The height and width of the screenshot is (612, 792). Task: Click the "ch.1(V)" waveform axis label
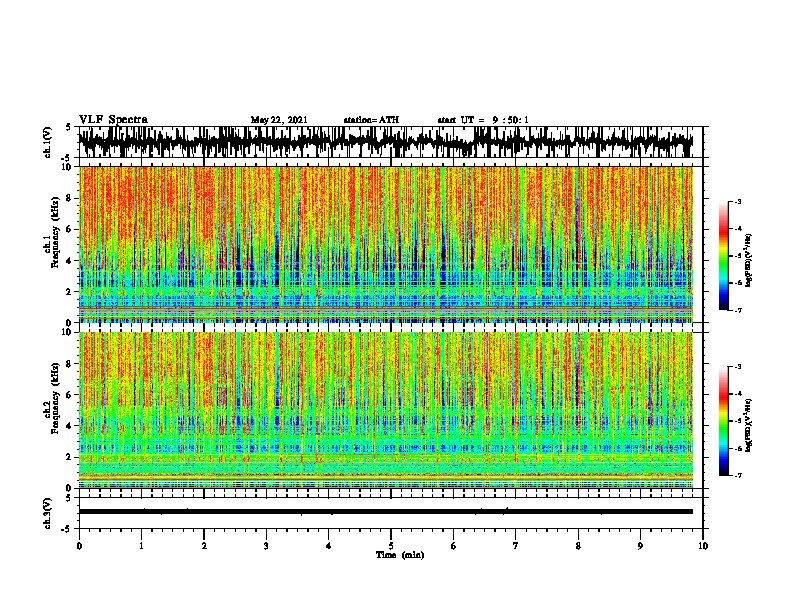(x=47, y=142)
